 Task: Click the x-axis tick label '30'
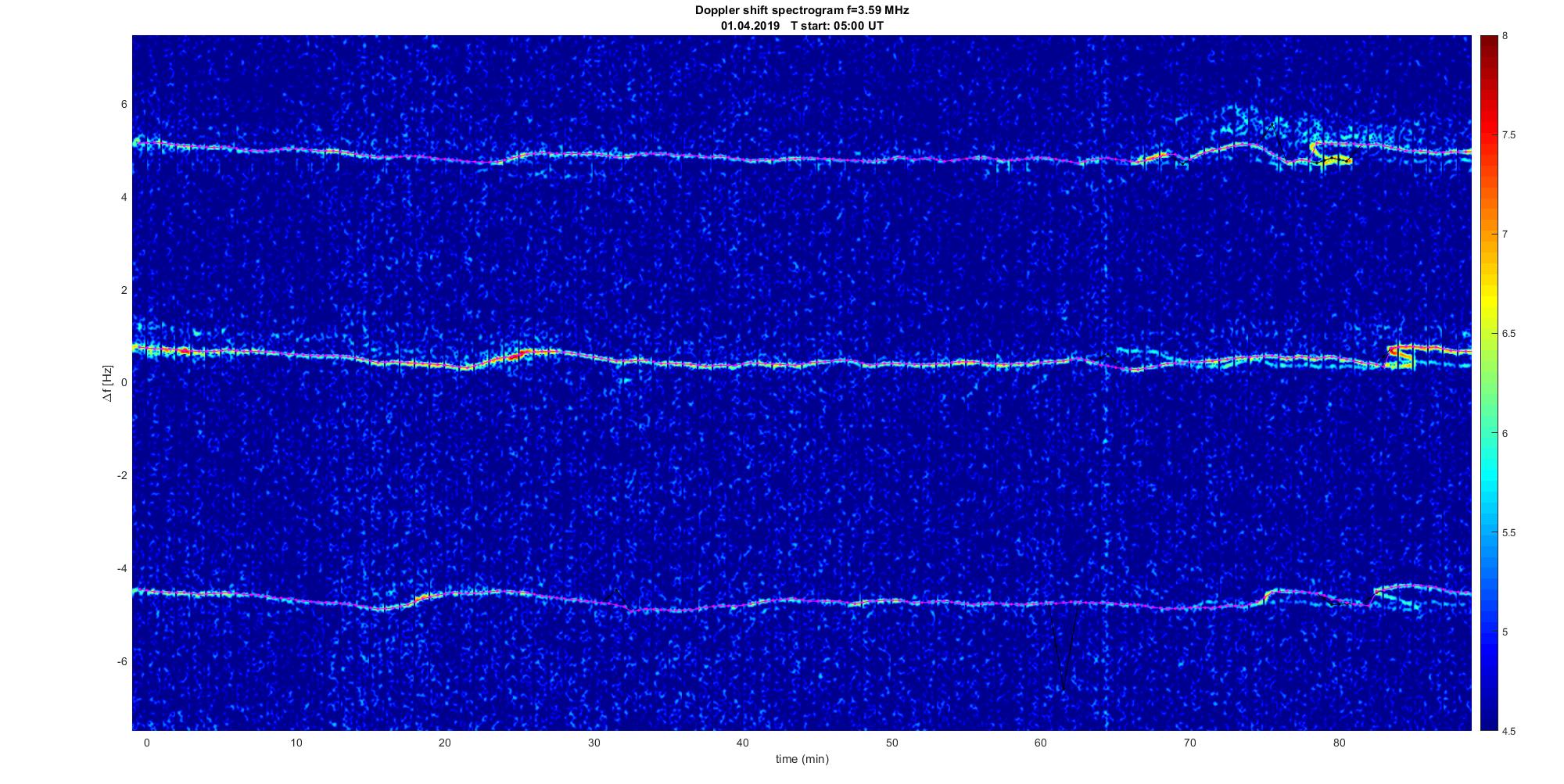point(594,743)
